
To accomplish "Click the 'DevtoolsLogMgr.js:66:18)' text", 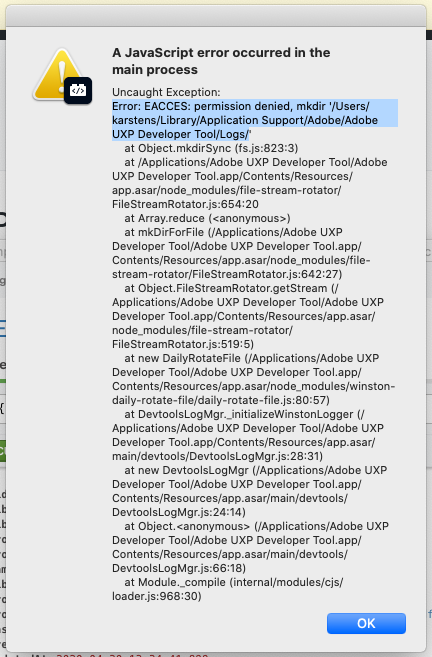I will coord(179,568).
